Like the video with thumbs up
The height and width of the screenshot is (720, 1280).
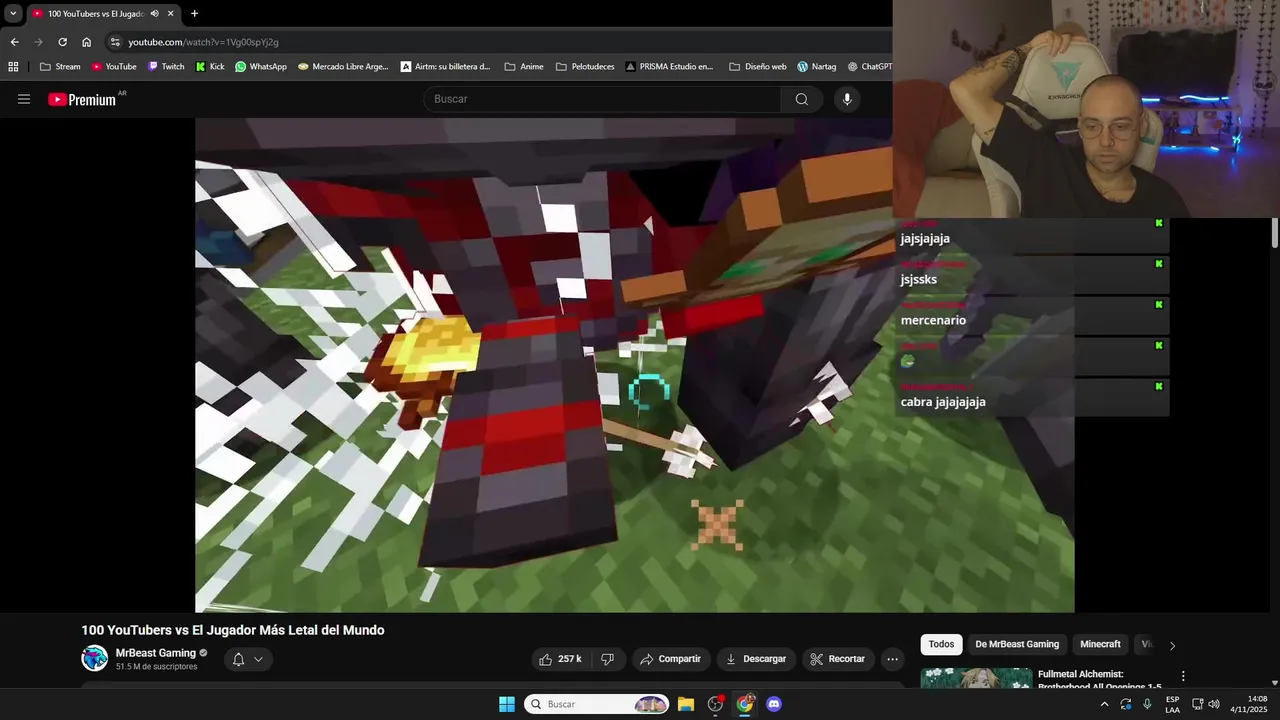[x=560, y=659]
